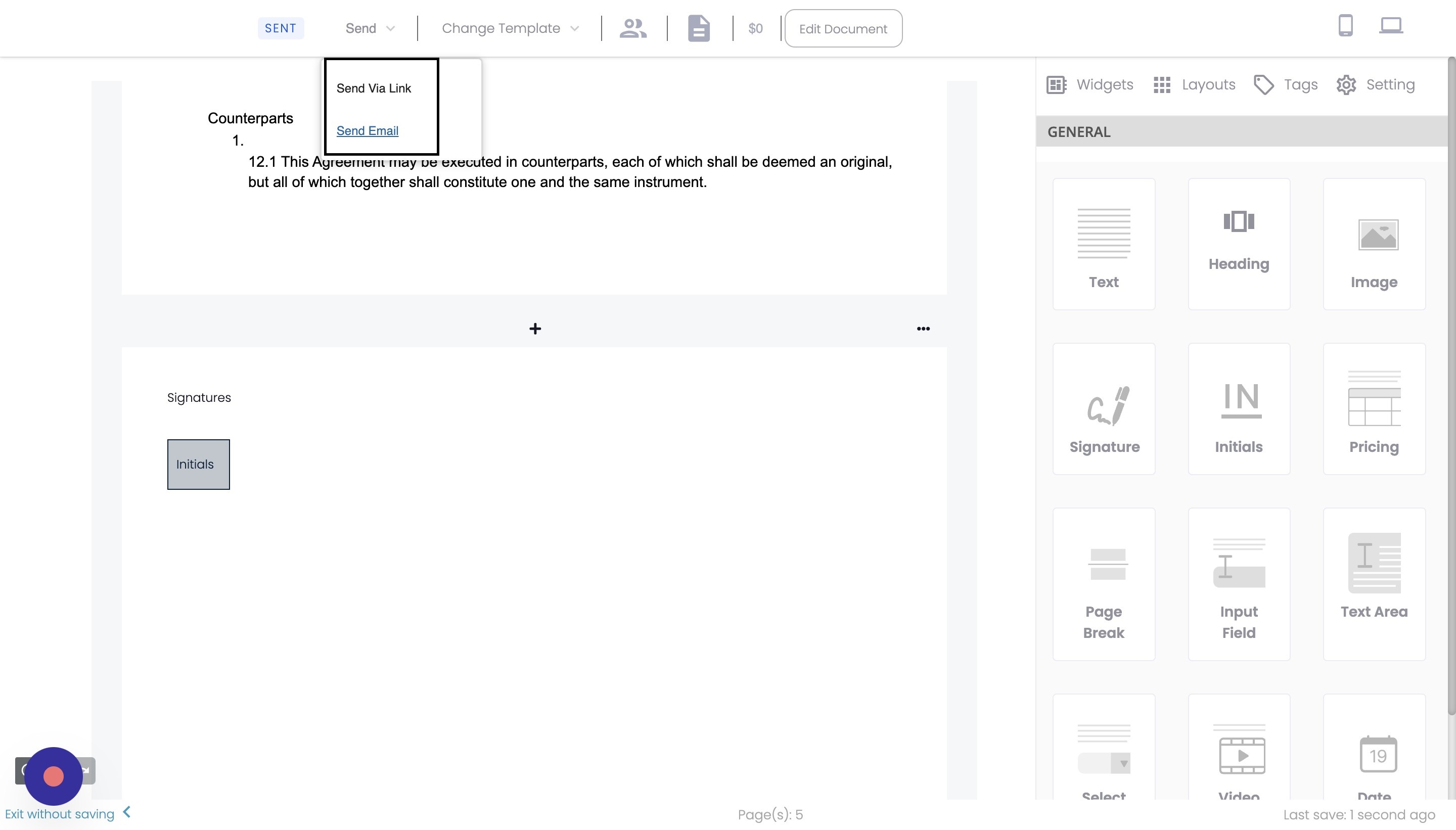Click the plus to add section
1456x830 pixels.
coord(535,329)
